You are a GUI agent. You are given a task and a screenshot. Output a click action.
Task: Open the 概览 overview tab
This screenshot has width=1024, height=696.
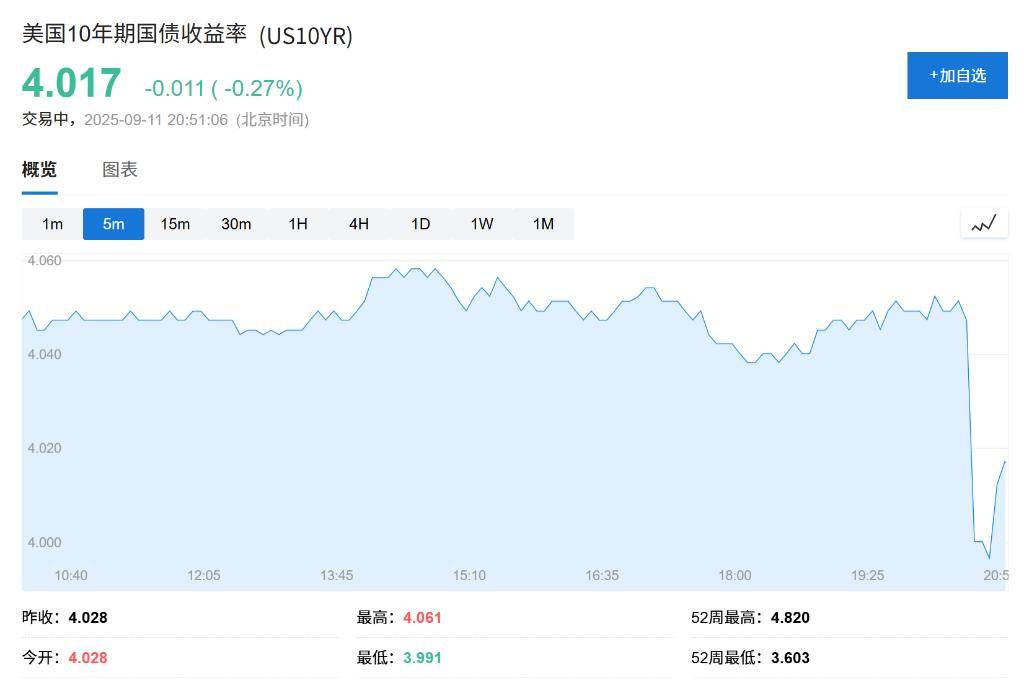39,170
